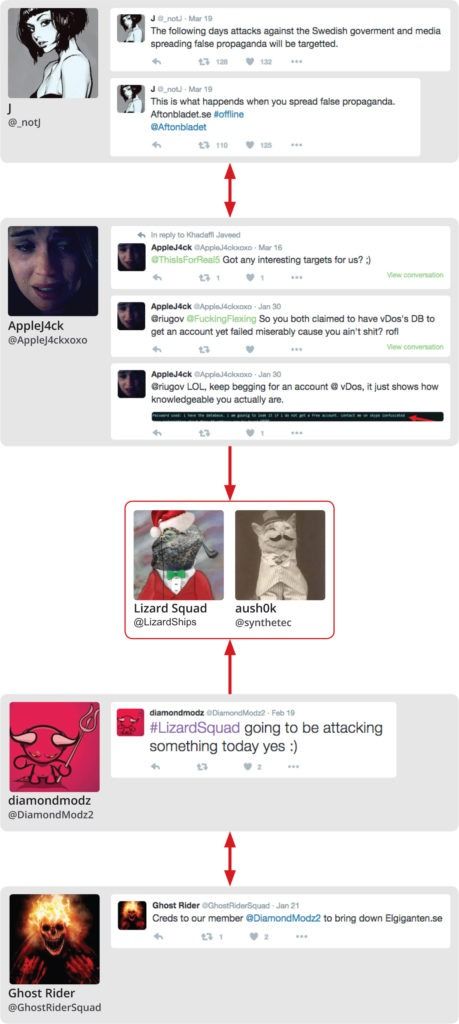Screen dimensions: 459x1024
Task: Open the @Aftonbladet mention link
Action: click(x=178, y=127)
